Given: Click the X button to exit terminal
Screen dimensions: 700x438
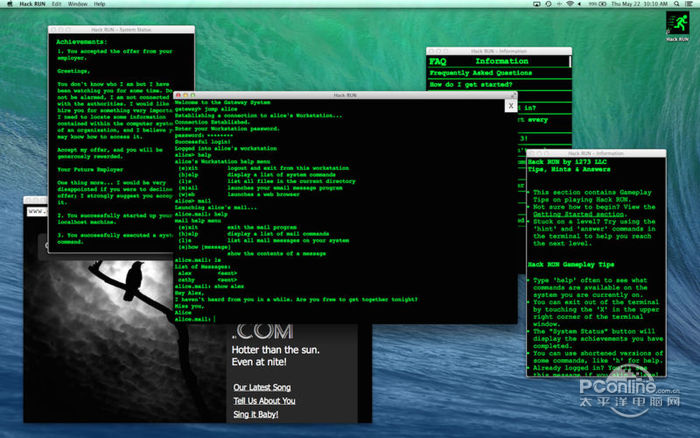Looking at the screenshot, I should click(510, 104).
